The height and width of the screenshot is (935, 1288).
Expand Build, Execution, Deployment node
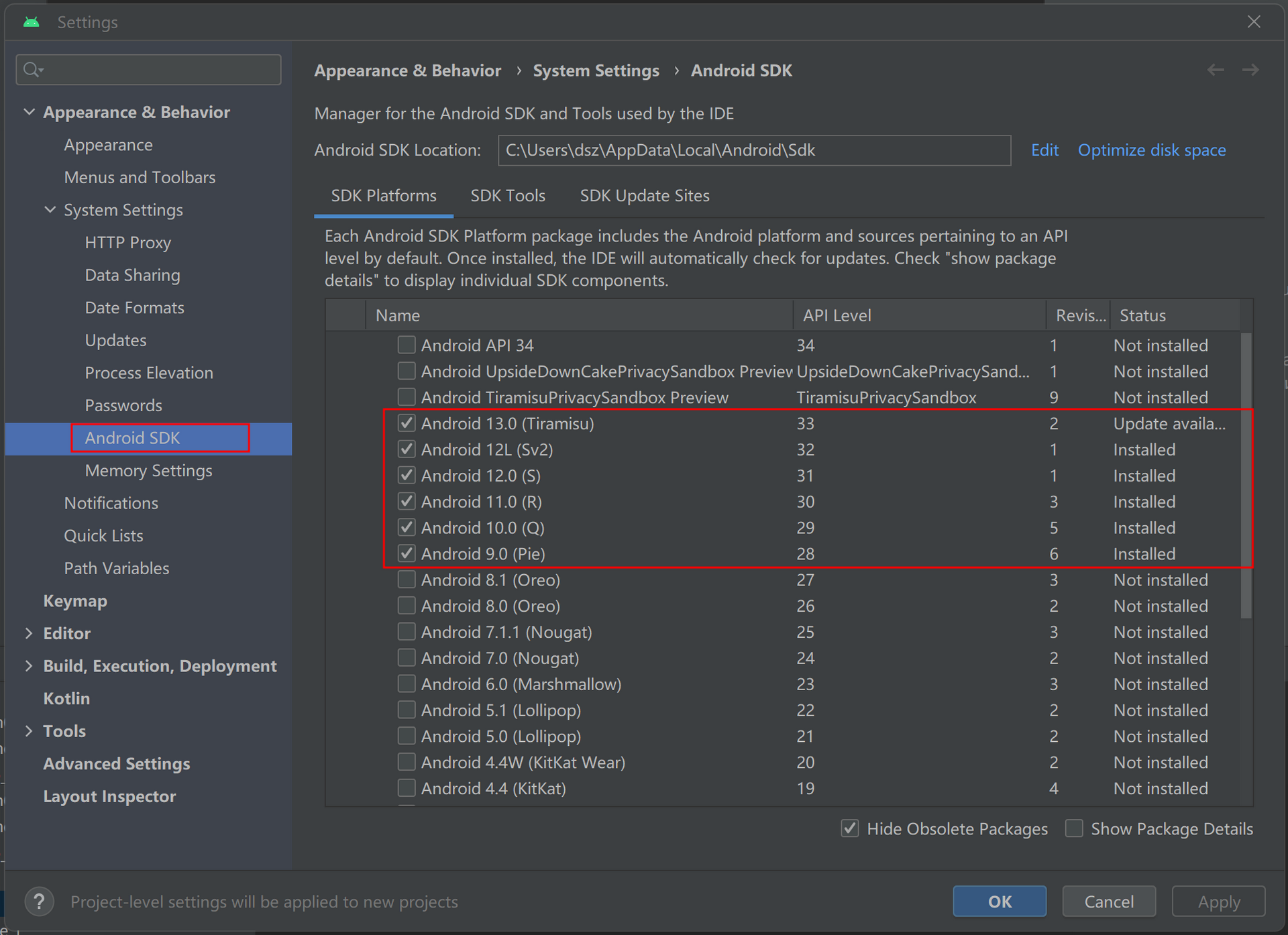[x=29, y=666]
